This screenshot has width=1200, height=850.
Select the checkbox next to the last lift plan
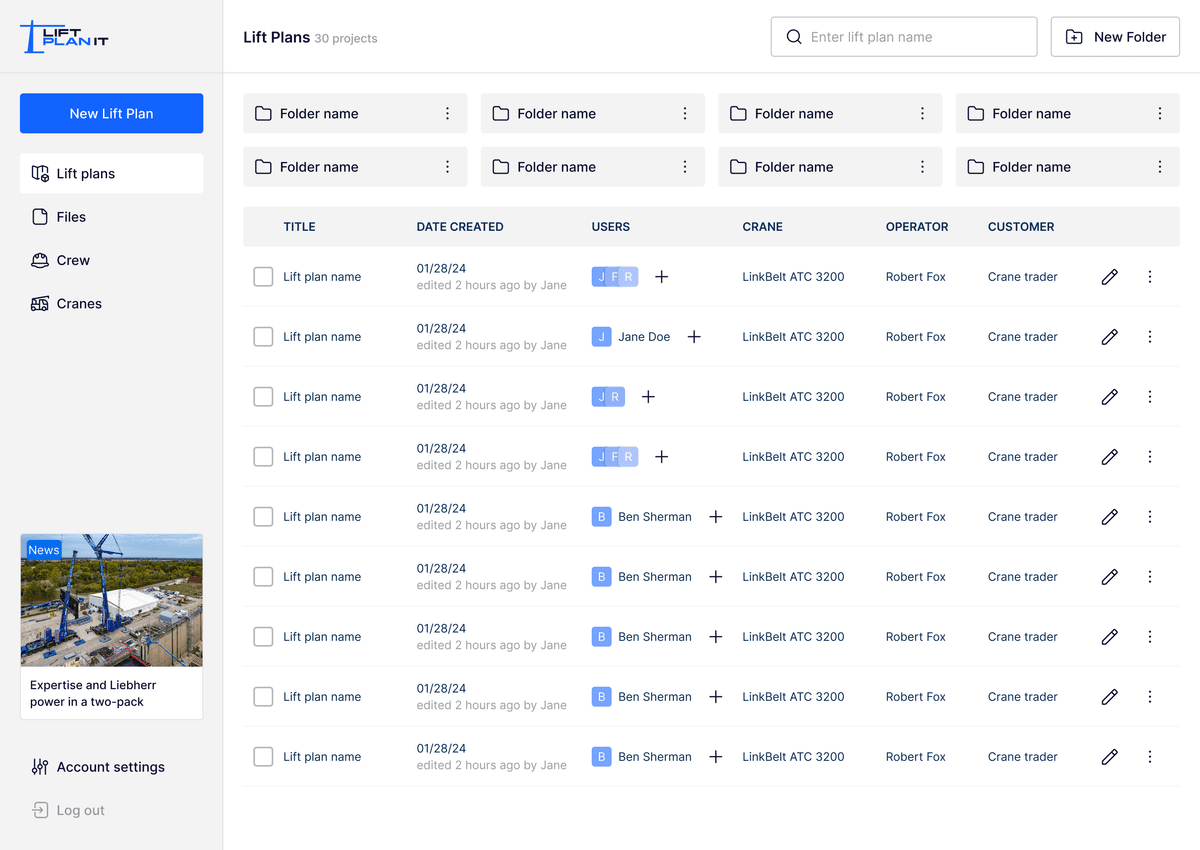point(263,757)
